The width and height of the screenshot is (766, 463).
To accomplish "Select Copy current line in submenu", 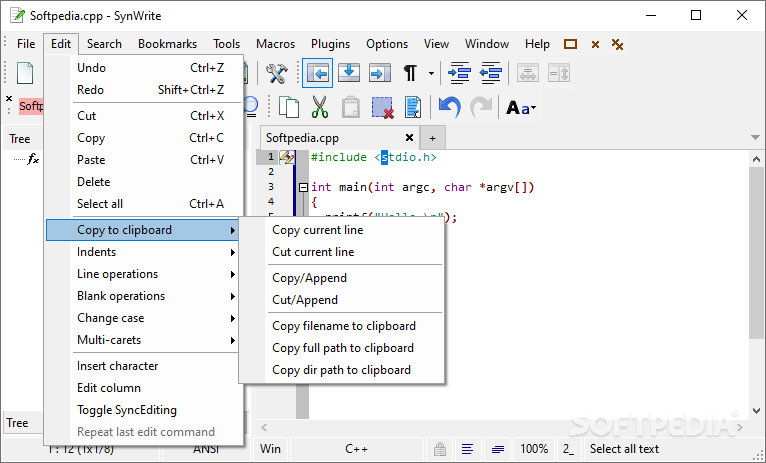I will tap(342, 230).
